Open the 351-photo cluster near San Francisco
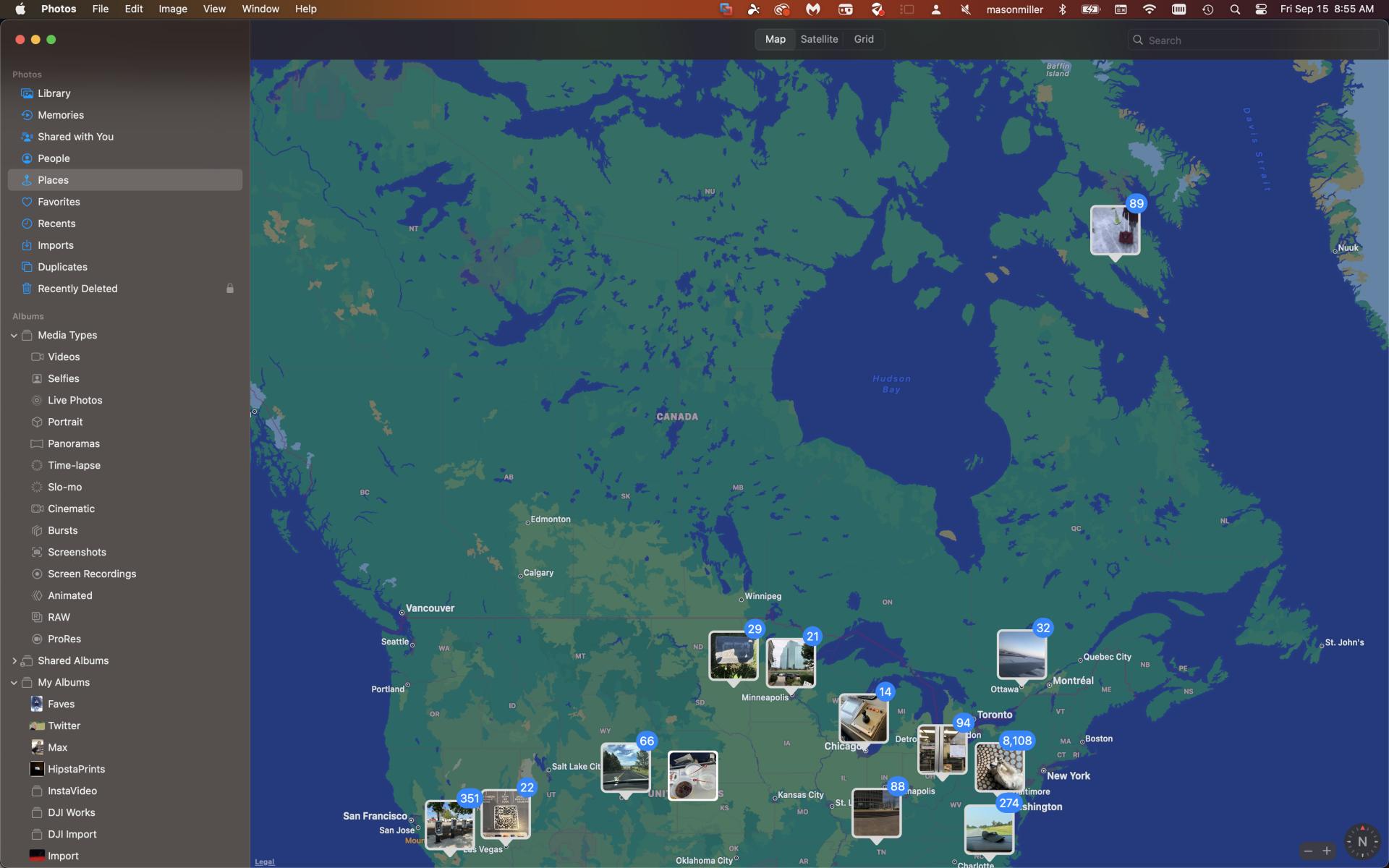The height and width of the screenshot is (868, 1389). 450,825
